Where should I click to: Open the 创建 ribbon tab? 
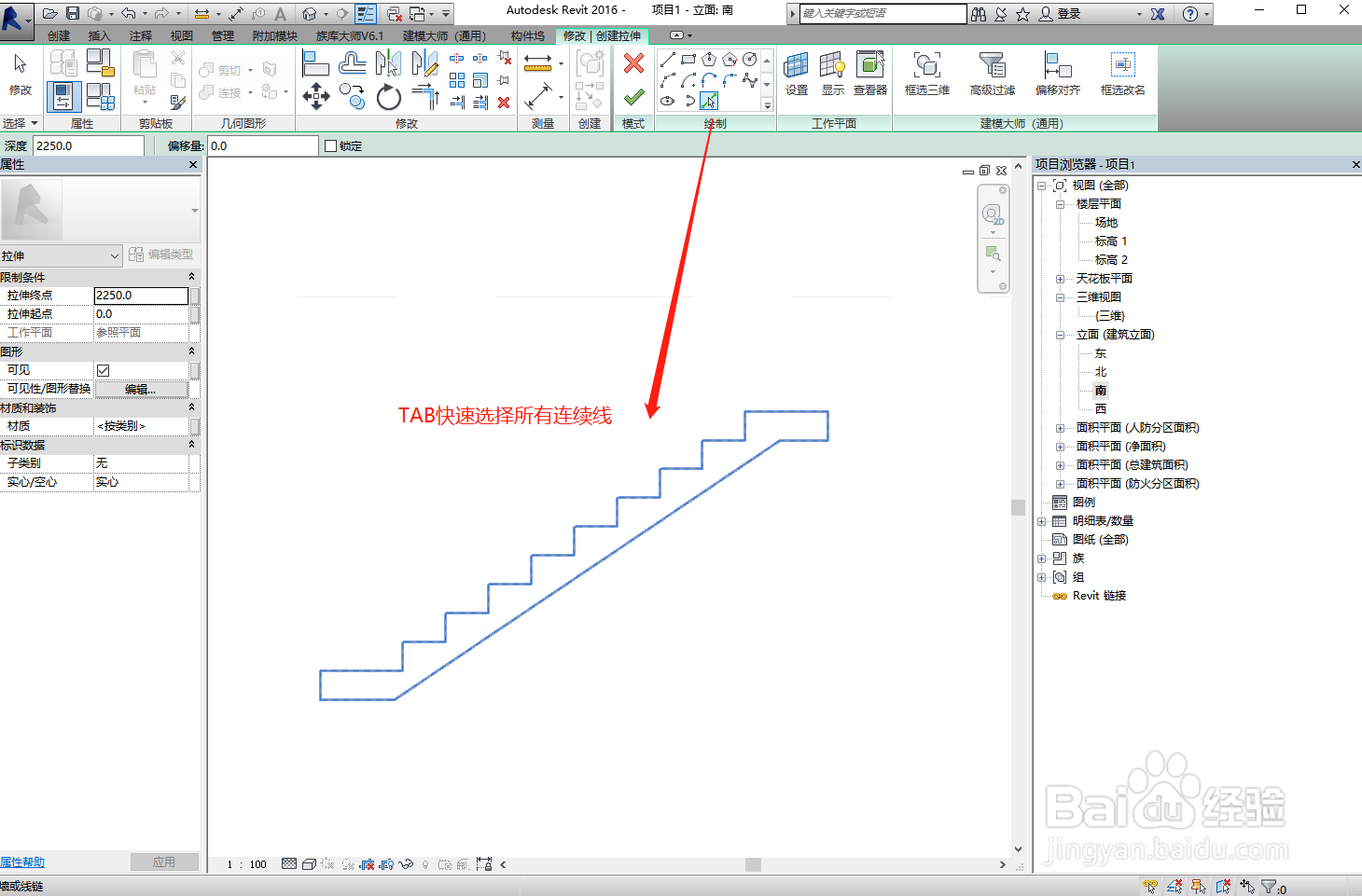(x=59, y=35)
